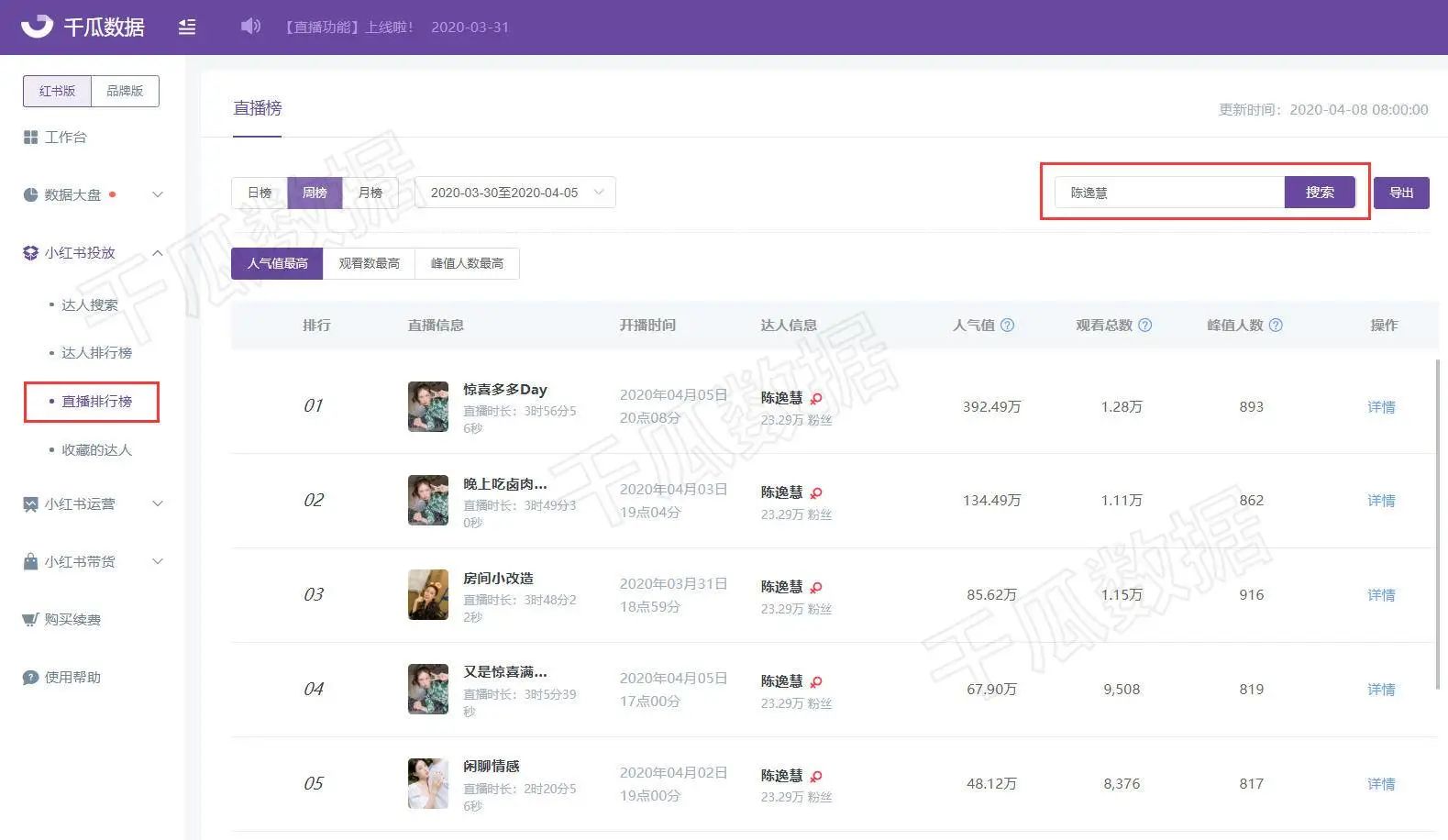Image resolution: width=1448 pixels, height=840 pixels.
Task: Click the 房间小改造 livestream thumbnail
Action: pyautogui.click(x=428, y=594)
